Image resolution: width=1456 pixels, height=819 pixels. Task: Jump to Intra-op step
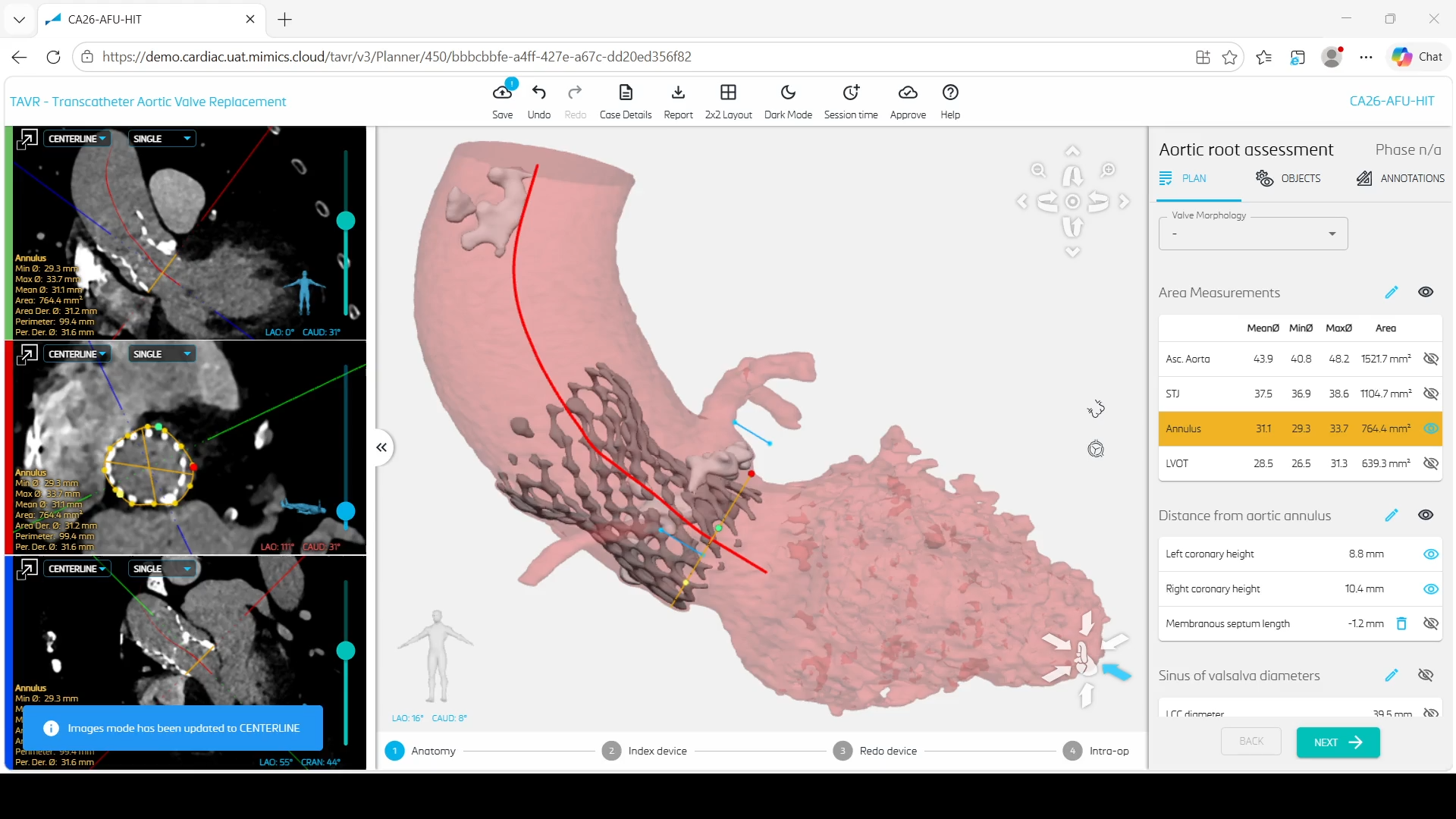[x=1097, y=751]
